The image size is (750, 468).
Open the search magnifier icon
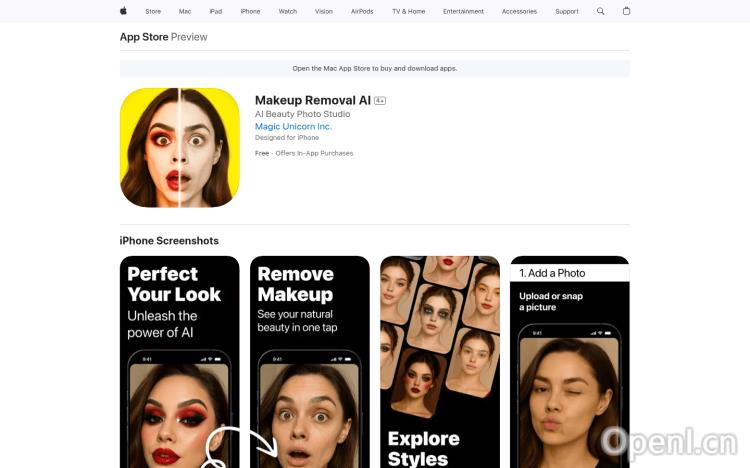coord(600,11)
